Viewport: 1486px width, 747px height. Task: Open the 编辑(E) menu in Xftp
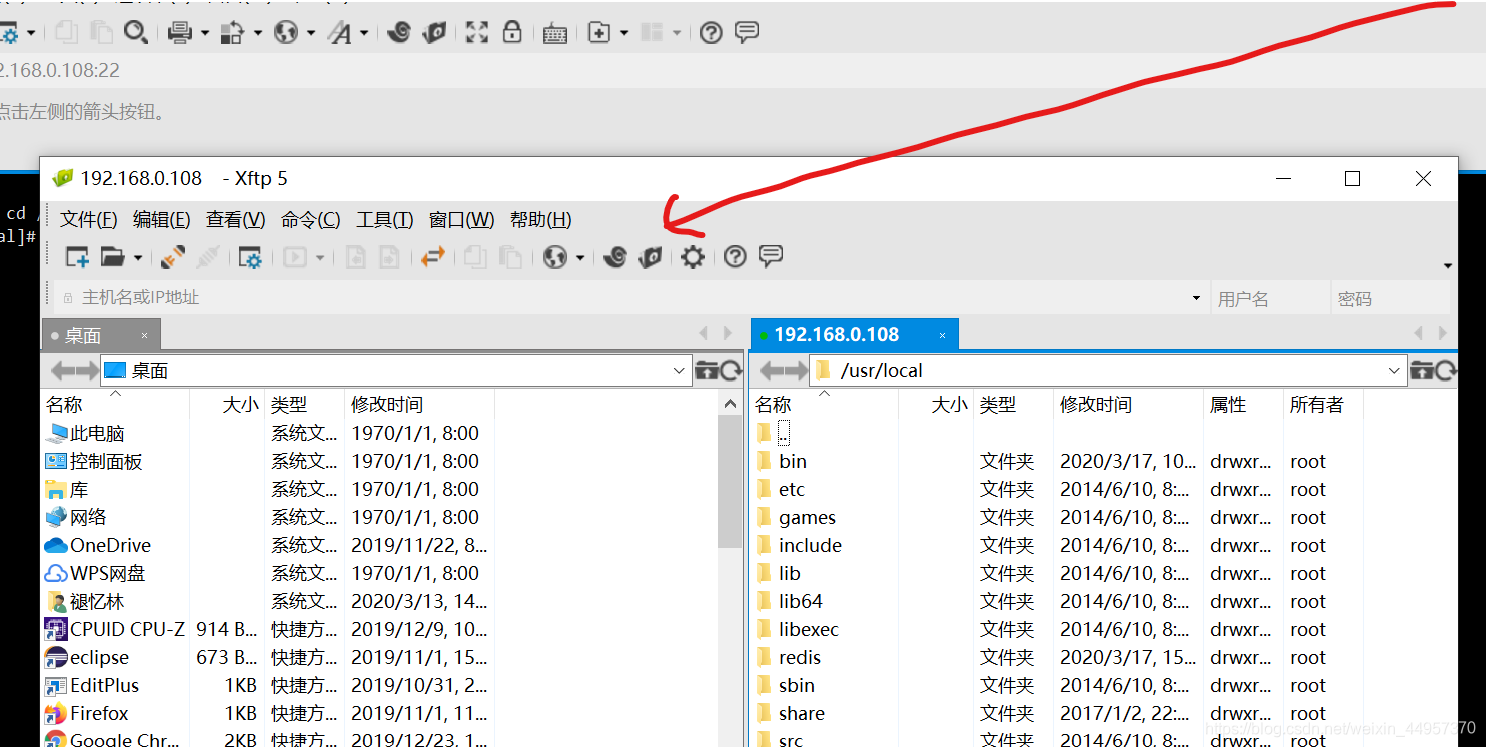[162, 220]
